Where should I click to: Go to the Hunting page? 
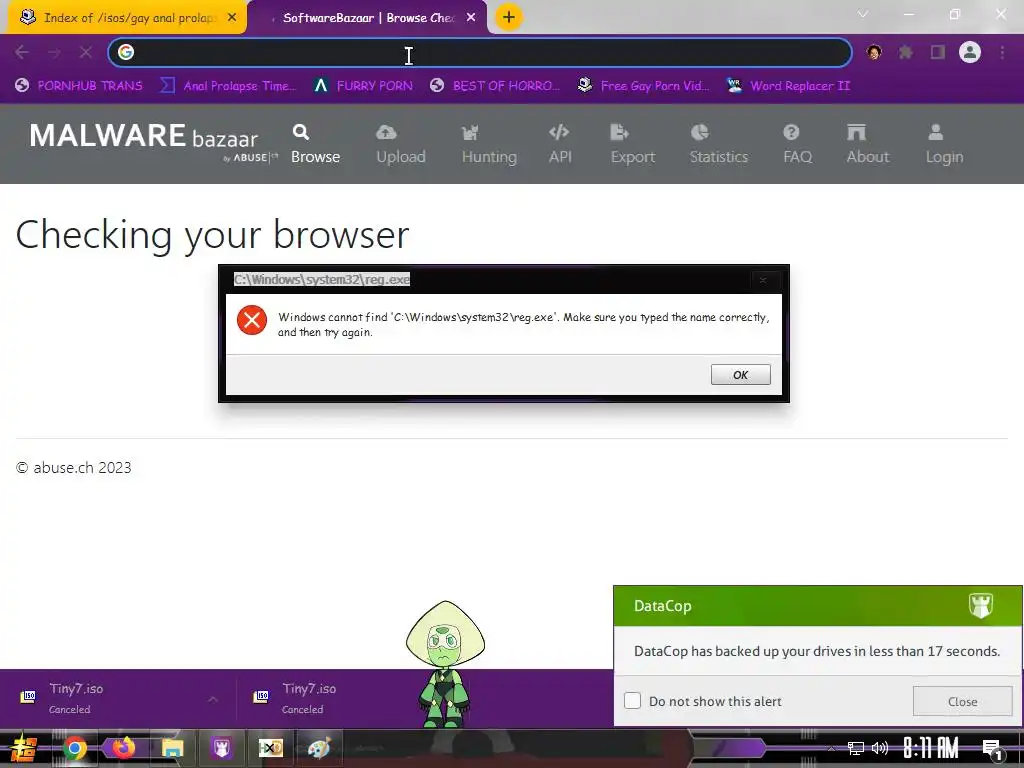click(489, 144)
